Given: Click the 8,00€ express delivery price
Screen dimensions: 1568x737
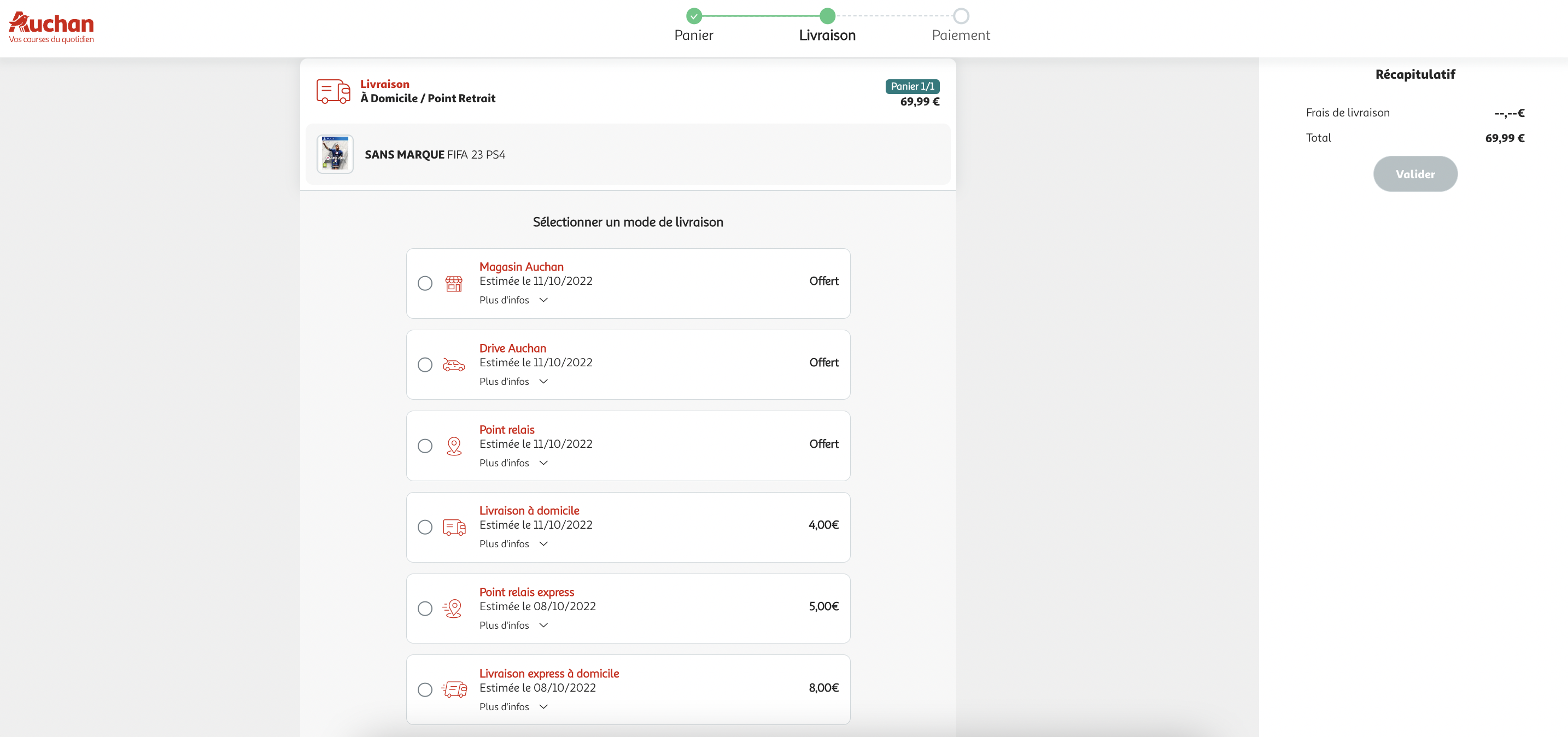Looking at the screenshot, I should pos(823,688).
